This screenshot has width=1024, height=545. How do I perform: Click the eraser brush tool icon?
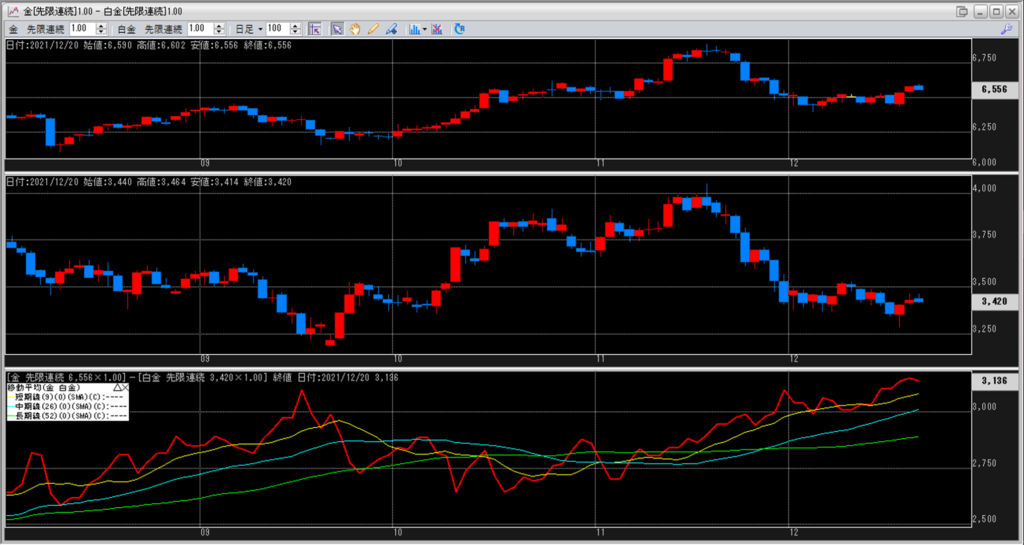(392, 29)
